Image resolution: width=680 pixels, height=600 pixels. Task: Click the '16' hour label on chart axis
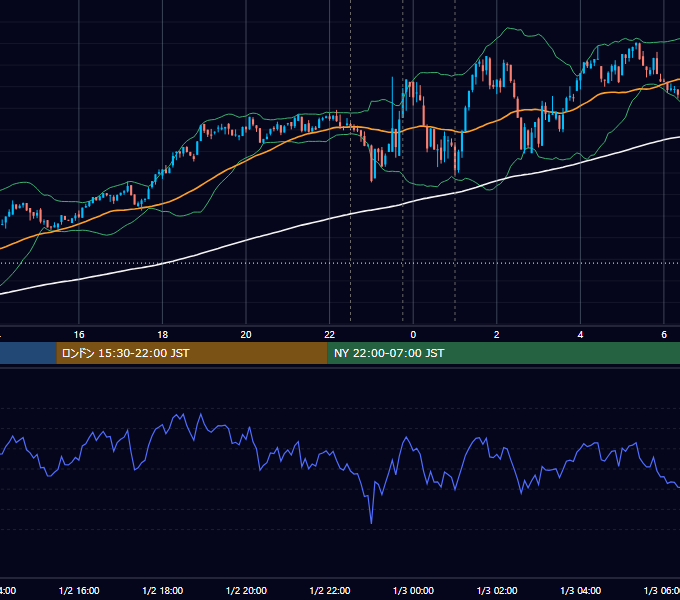[79, 335]
